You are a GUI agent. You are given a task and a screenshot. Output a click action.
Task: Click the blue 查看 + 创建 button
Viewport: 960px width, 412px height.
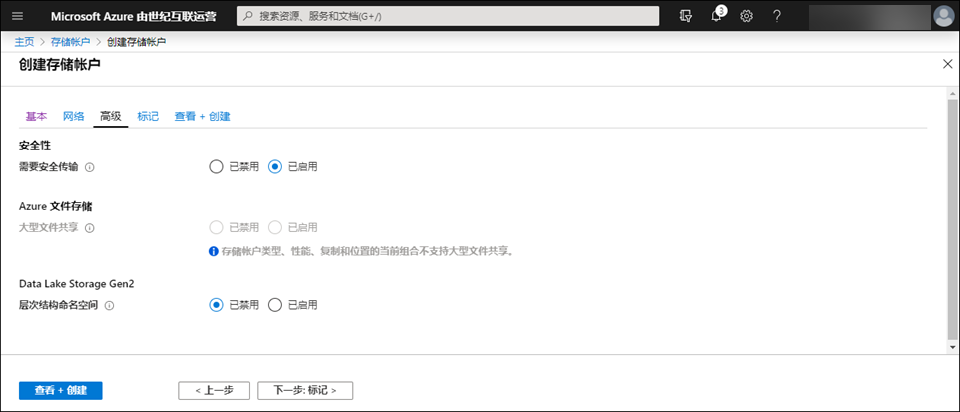coord(61,391)
